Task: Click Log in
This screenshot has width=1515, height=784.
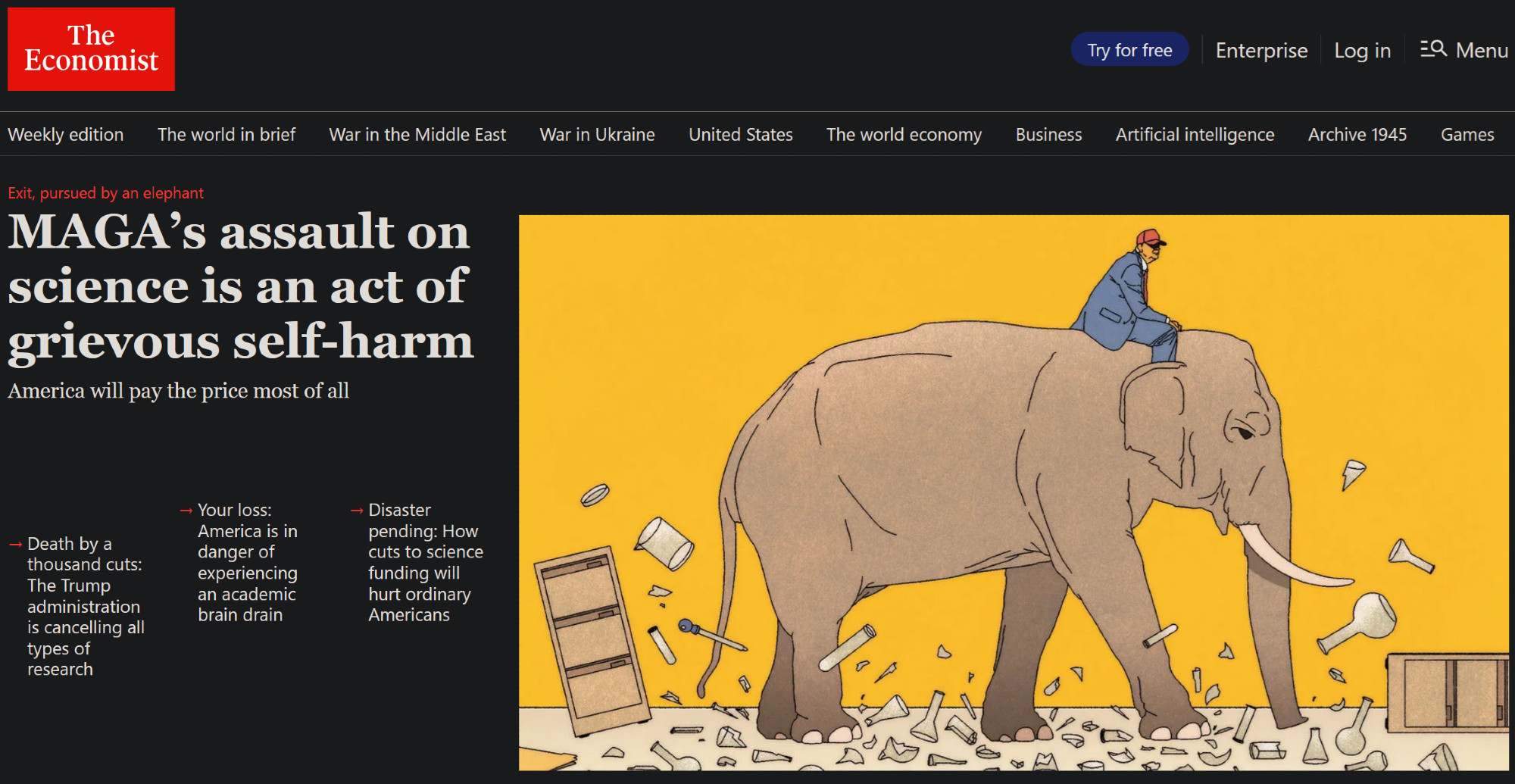Action: point(1362,50)
